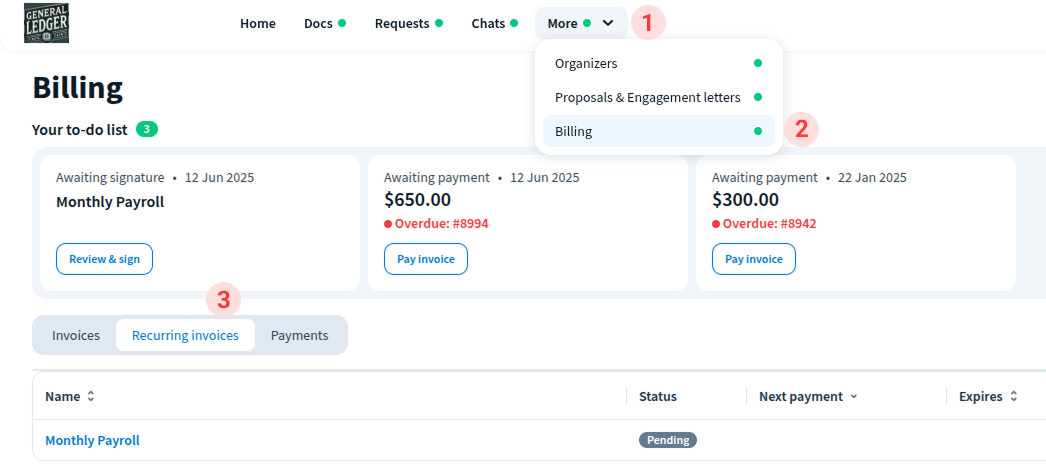Image resolution: width=1046 pixels, height=467 pixels.
Task: Open the Docs menu item
Action: 318,23
